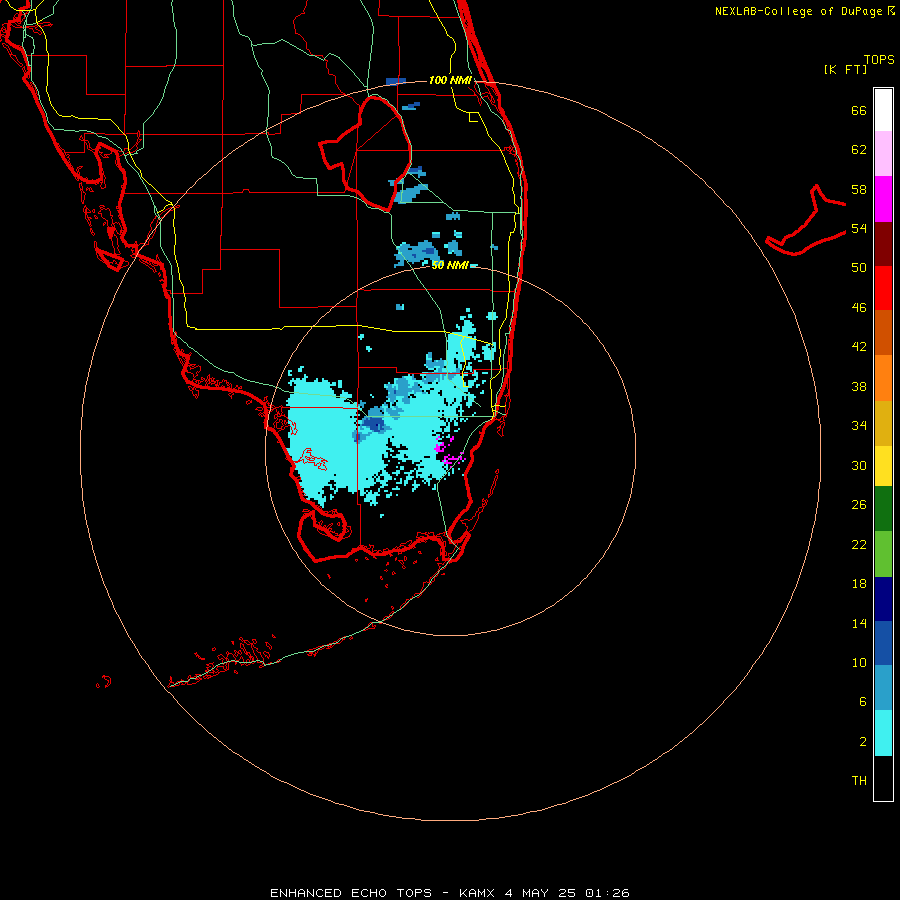Pick the cyan color scale swatch
The image size is (900, 900).
[x=883, y=733]
